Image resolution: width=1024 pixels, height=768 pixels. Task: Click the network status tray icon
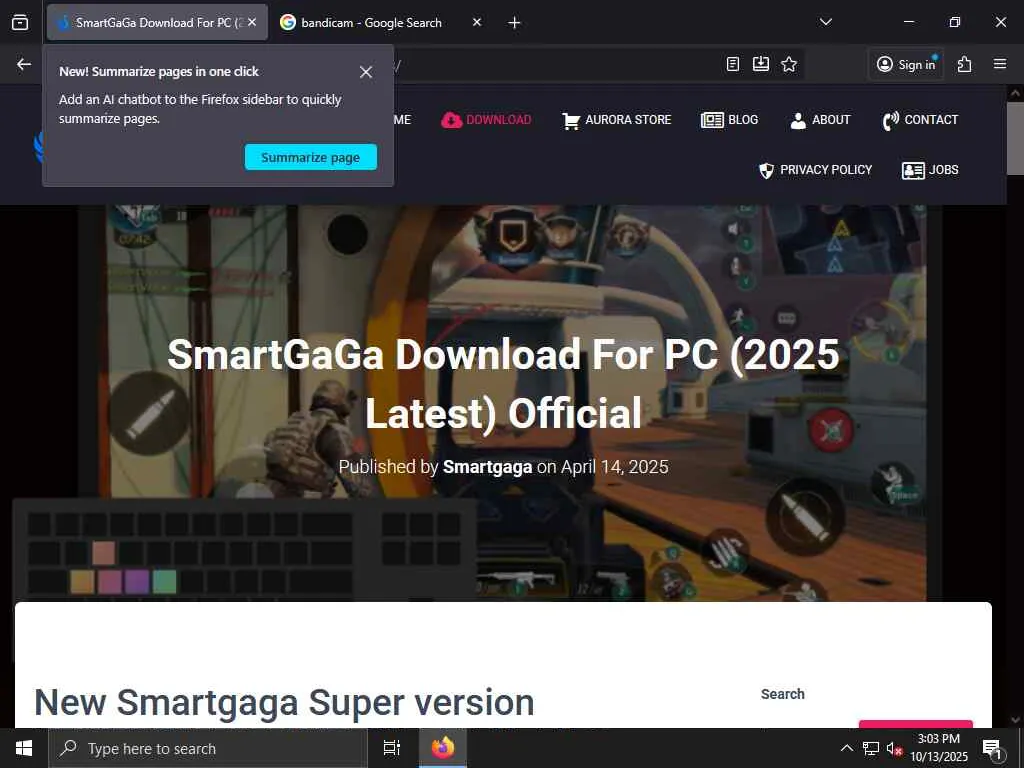871,748
